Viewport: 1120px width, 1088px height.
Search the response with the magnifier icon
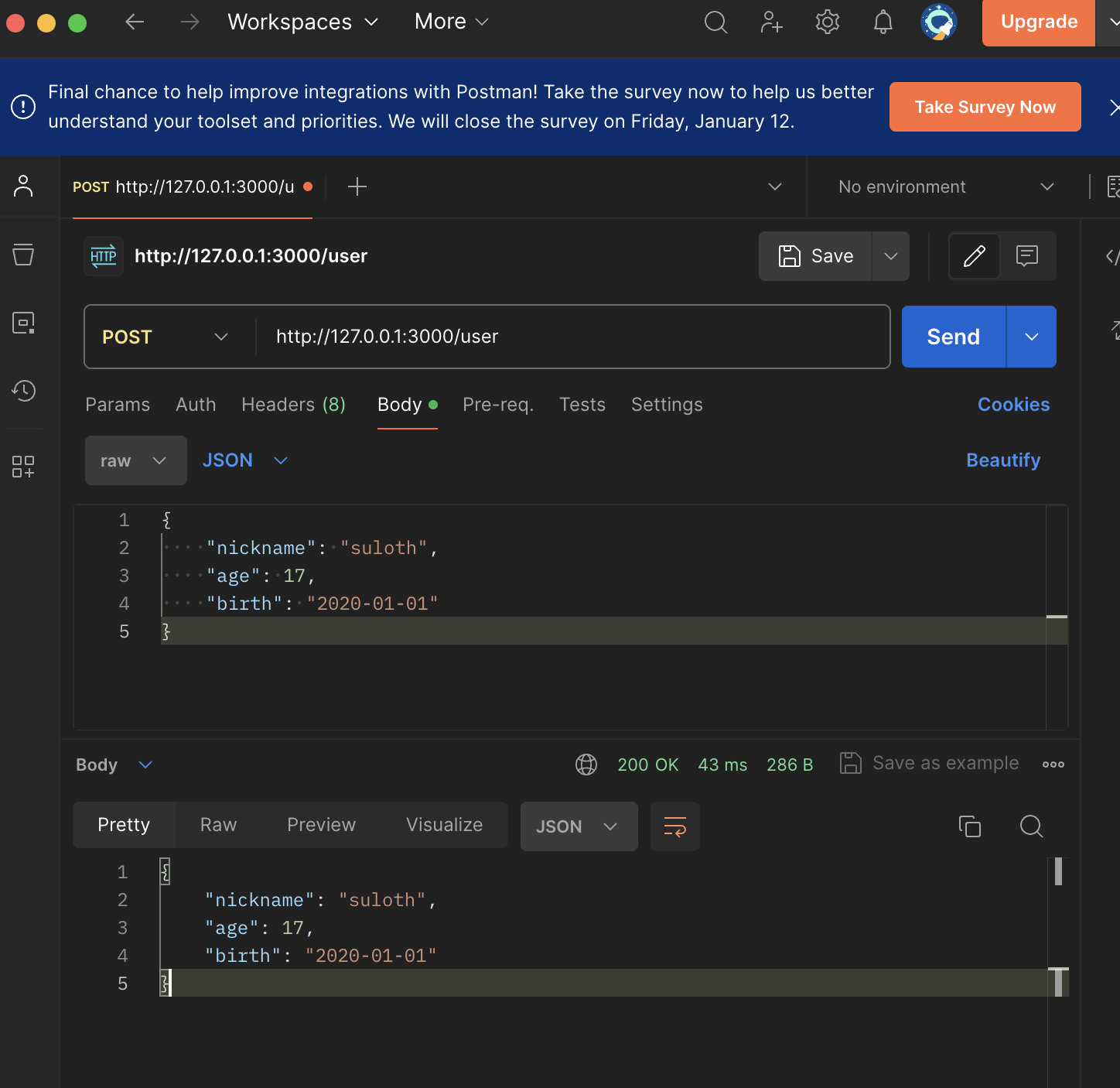tap(1031, 826)
